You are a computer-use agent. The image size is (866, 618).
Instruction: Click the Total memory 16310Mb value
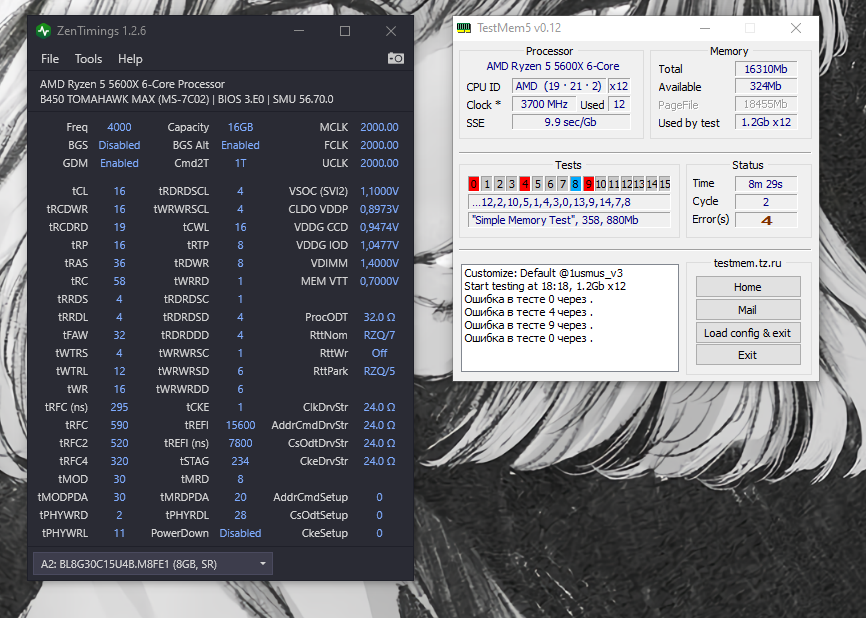coord(766,69)
